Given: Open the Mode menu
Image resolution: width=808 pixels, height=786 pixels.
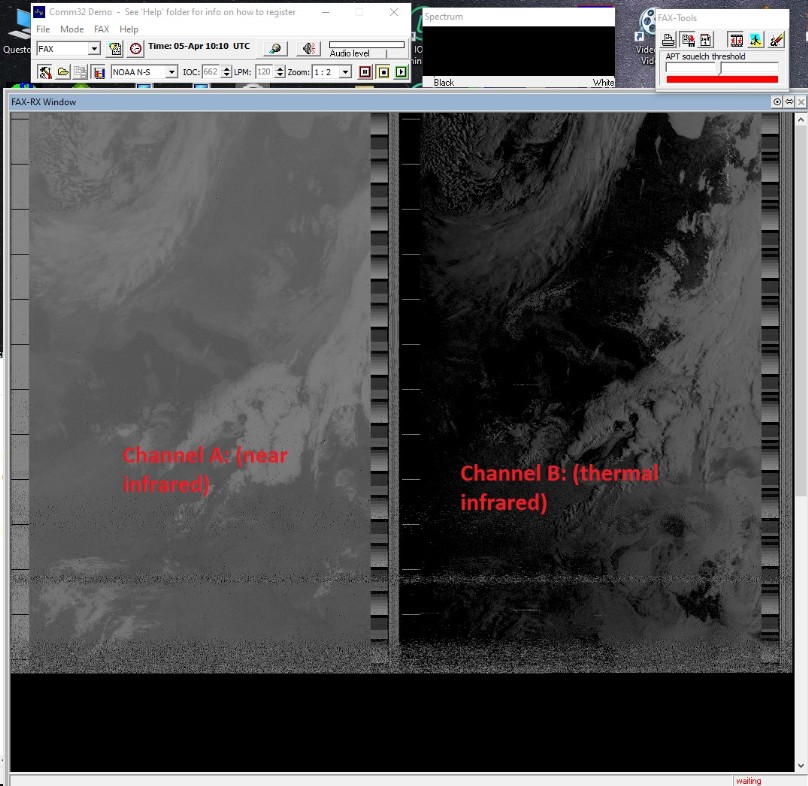Looking at the screenshot, I should [x=72, y=29].
